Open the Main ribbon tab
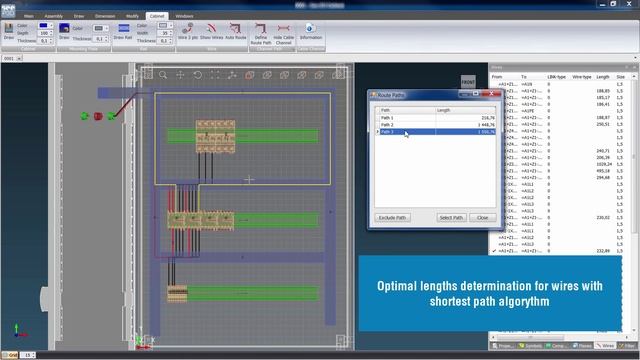640x360 pixels. 29,16
